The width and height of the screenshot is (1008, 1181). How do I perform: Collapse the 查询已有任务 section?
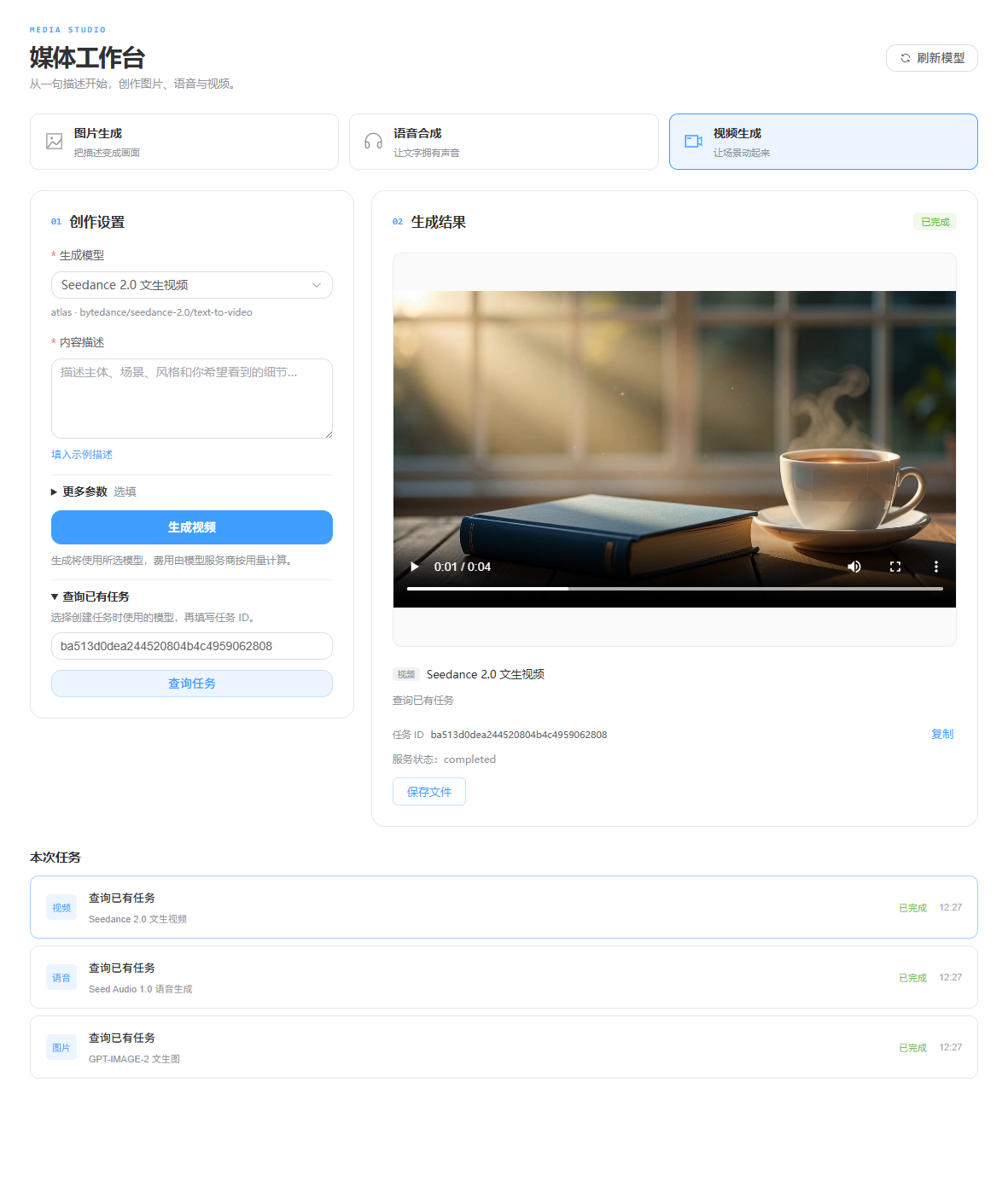point(90,596)
